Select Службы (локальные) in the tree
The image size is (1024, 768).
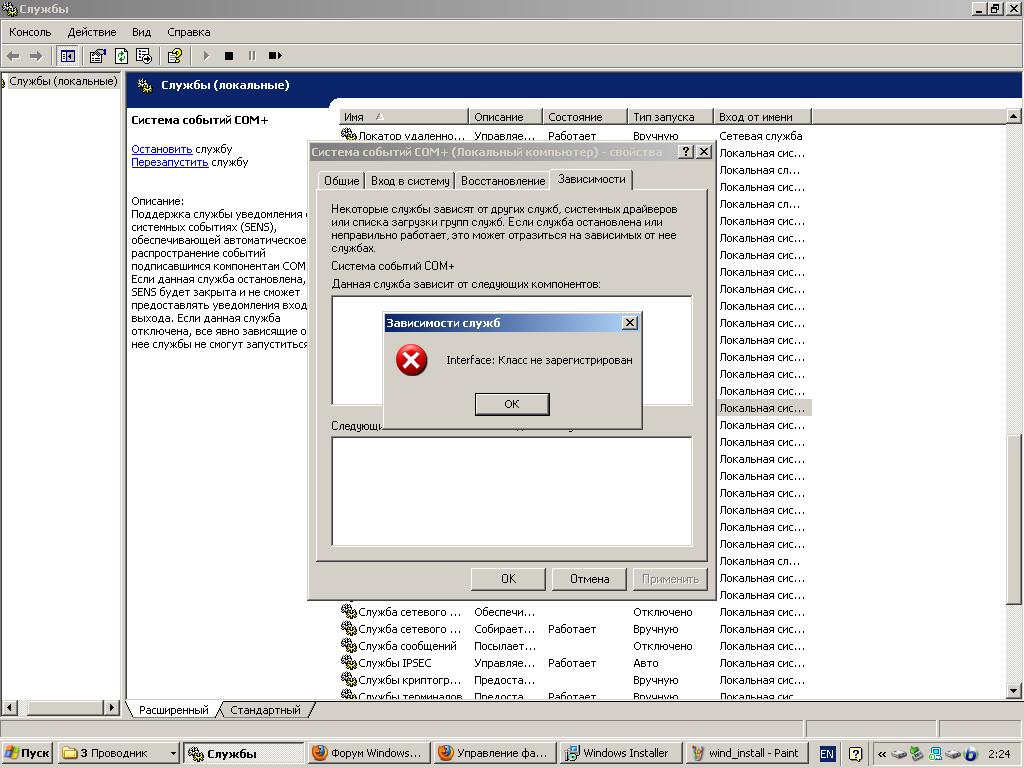(62, 81)
